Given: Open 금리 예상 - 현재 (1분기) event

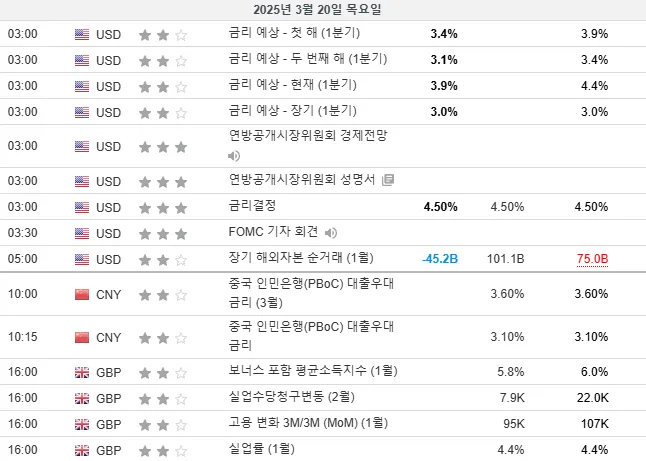Looking at the screenshot, I should pos(293,85).
